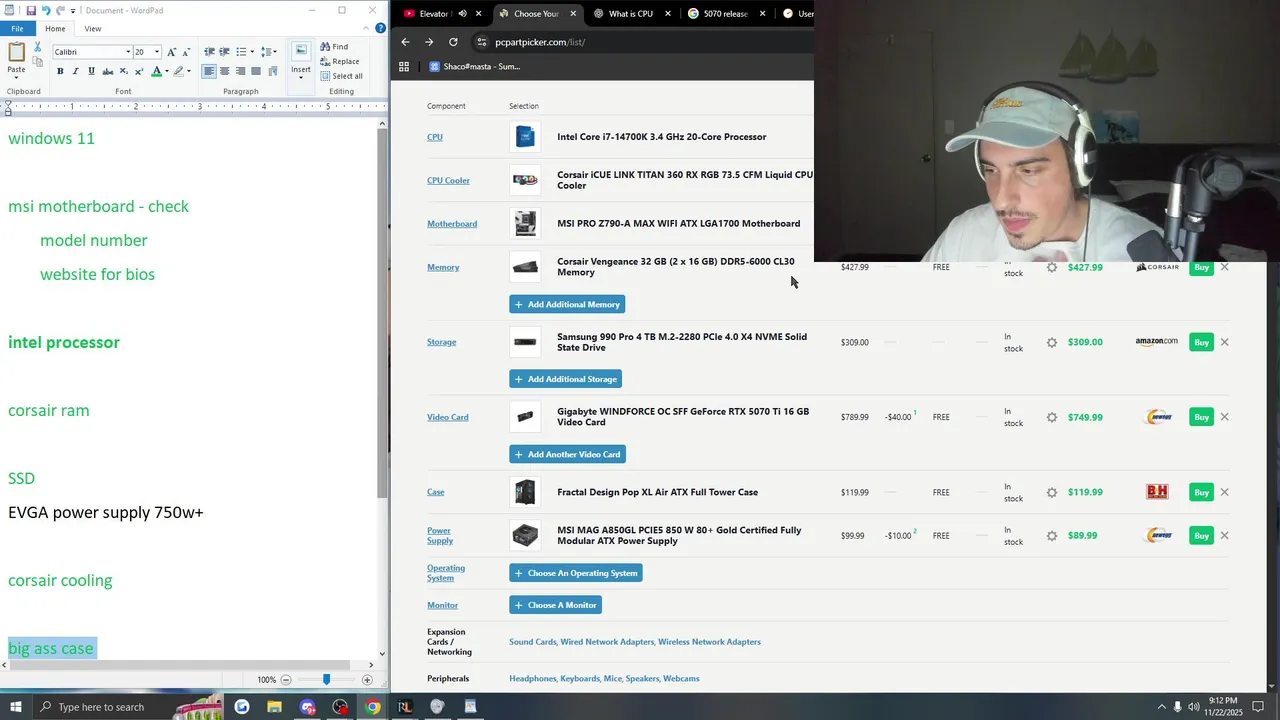Center align text in WordPad
This screenshot has height=720, width=1280.
[225, 71]
